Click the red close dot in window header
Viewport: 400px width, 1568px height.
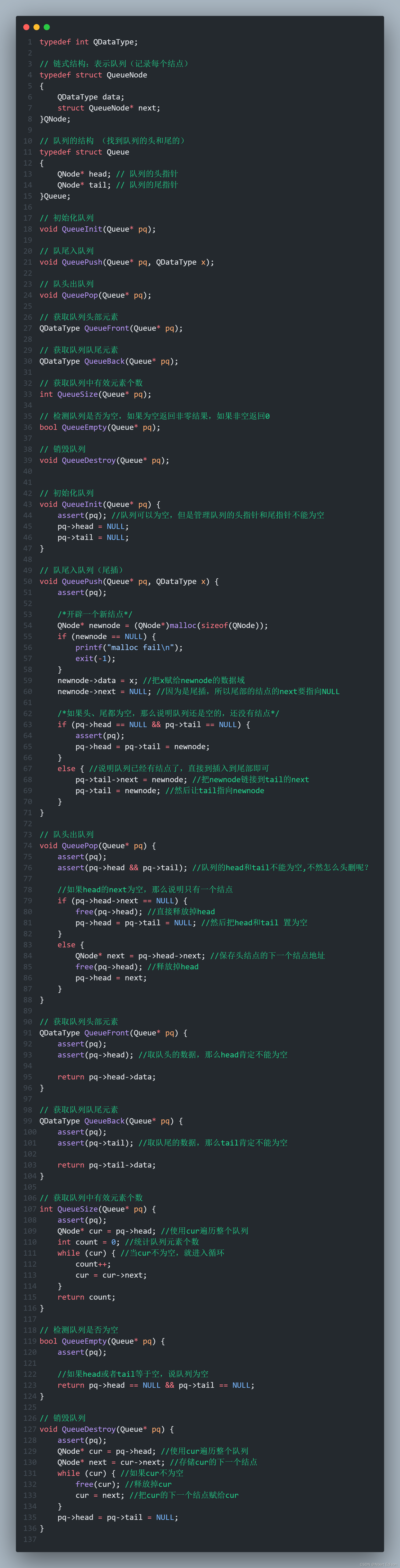[x=26, y=27]
